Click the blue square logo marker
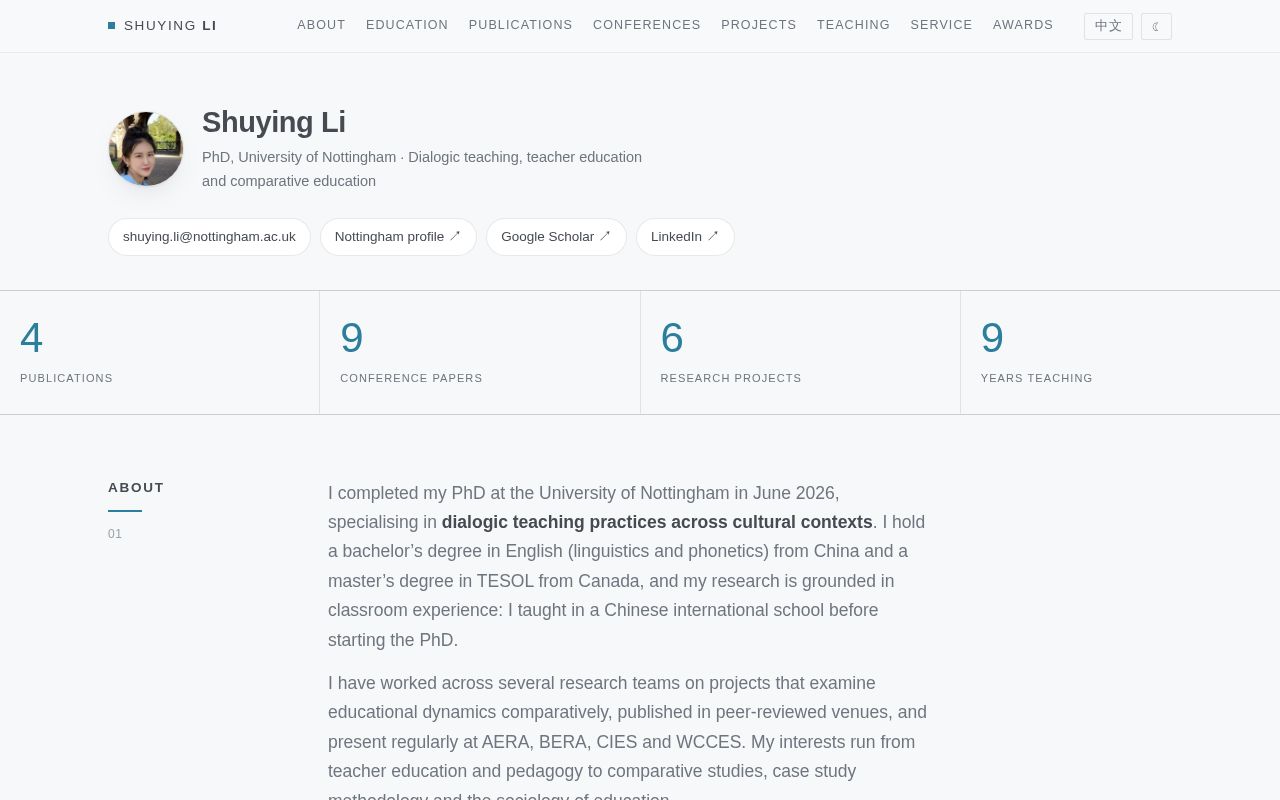 coord(112,26)
